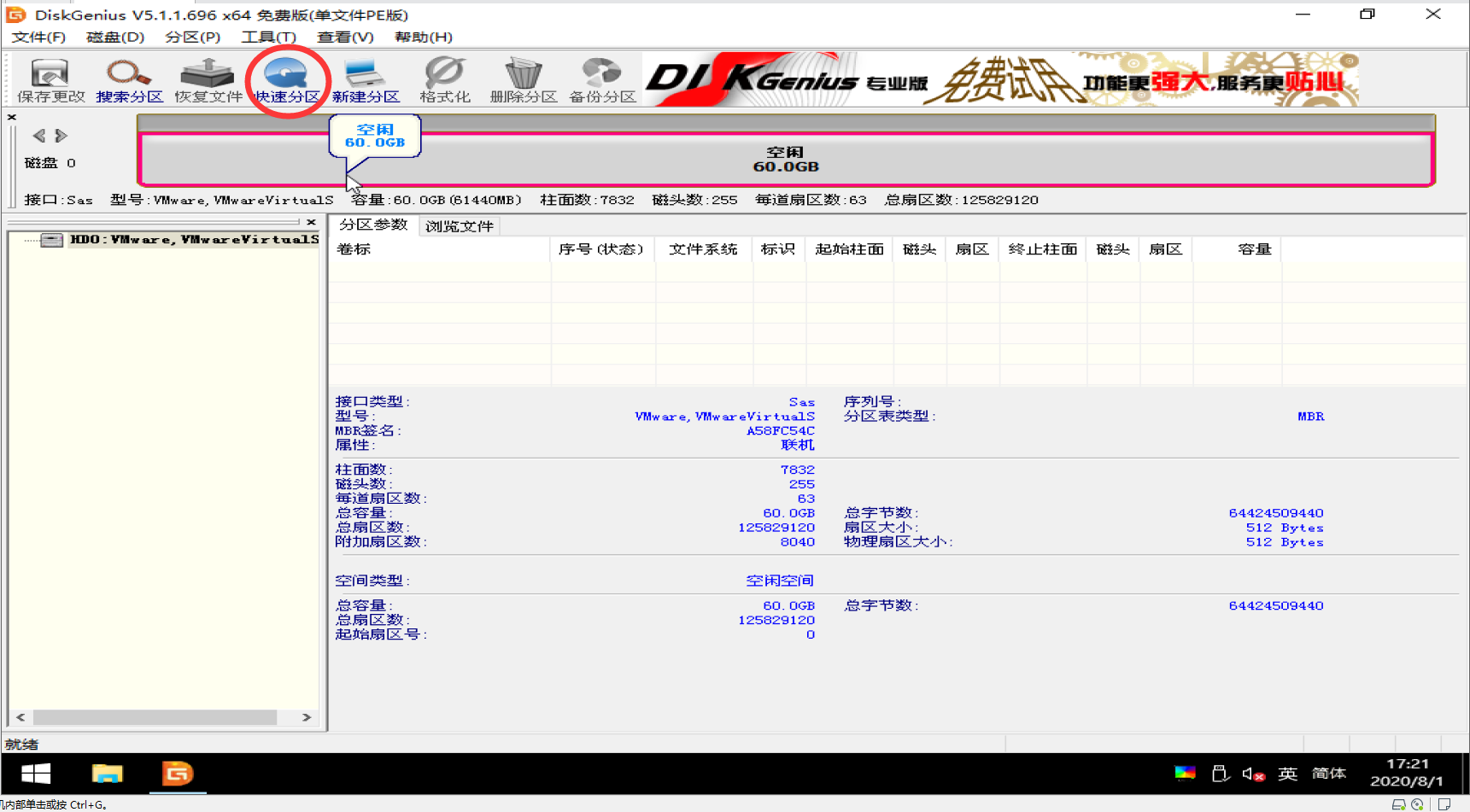This screenshot has width=1470, height=812.
Task: Open the 查看(V) menu
Action: tap(345, 37)
